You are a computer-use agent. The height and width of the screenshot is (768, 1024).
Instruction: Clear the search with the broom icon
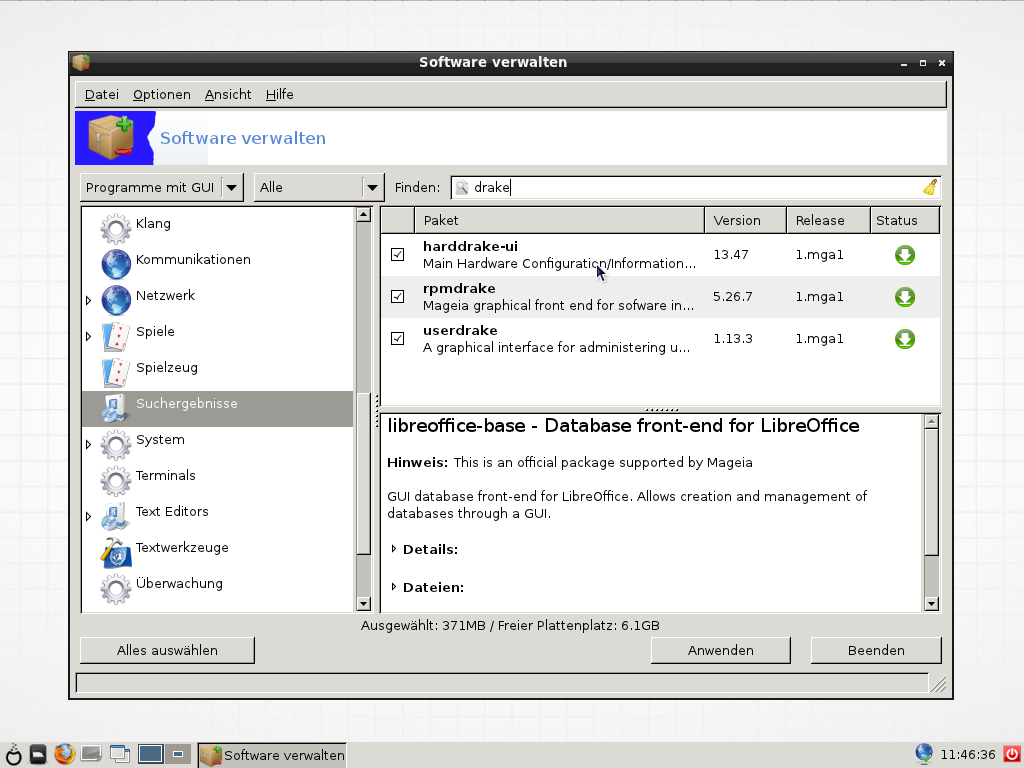(930, 187)
